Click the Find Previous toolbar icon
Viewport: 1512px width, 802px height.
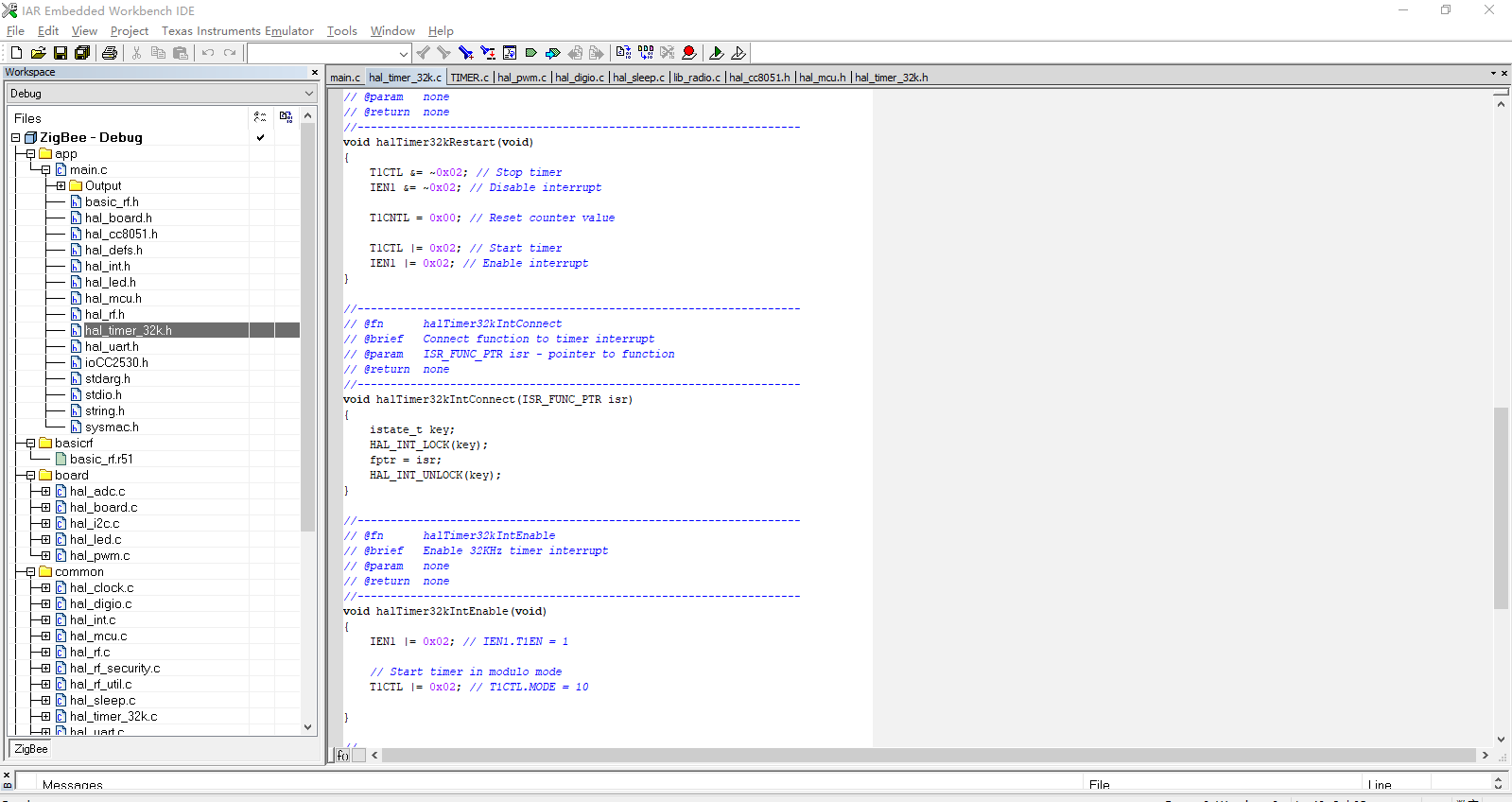(x=423, y=53)
